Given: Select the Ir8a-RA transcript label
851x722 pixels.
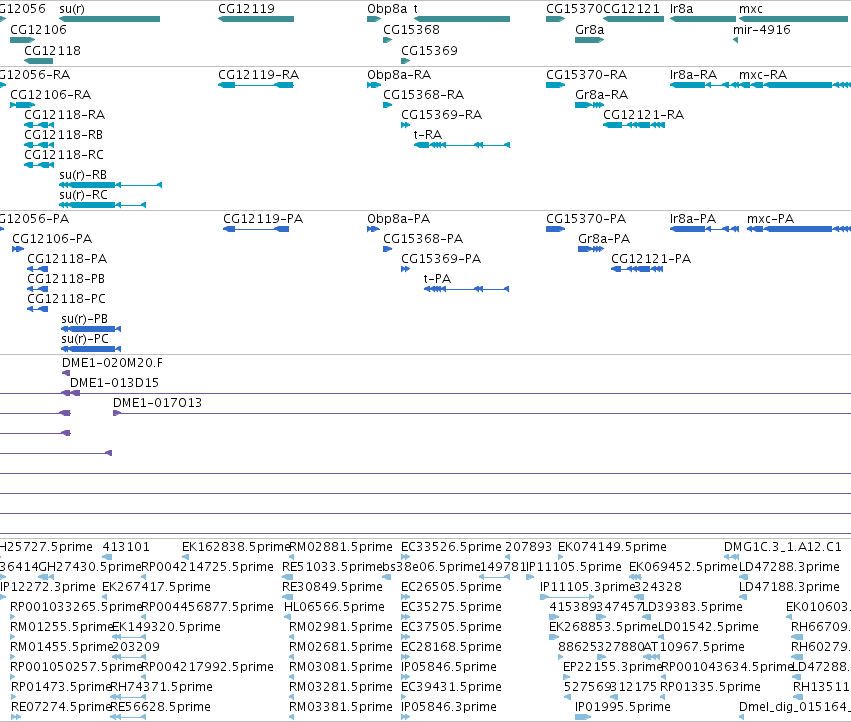Looking at the screenshot, I should (x=693, y=74).
